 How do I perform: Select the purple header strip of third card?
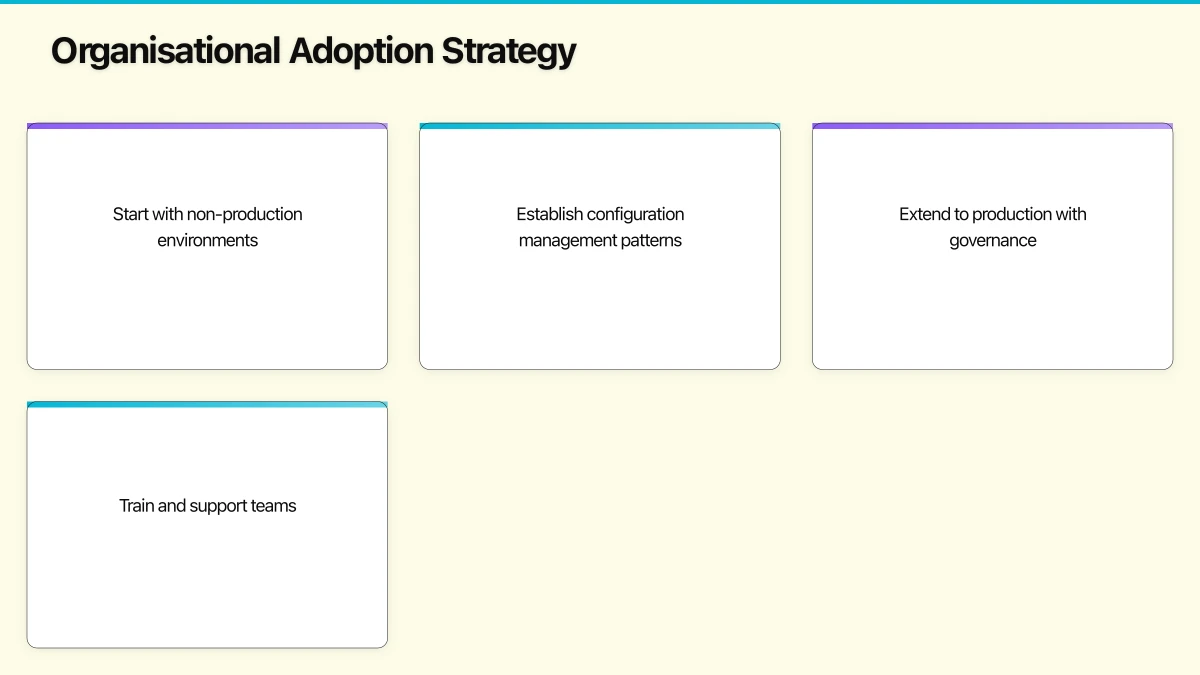click(x=992, y=126)
